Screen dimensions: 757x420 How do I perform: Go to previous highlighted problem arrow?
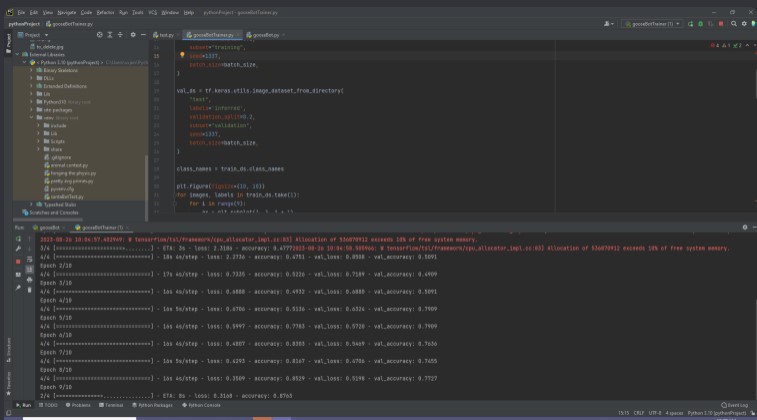(x=747, y=45)
